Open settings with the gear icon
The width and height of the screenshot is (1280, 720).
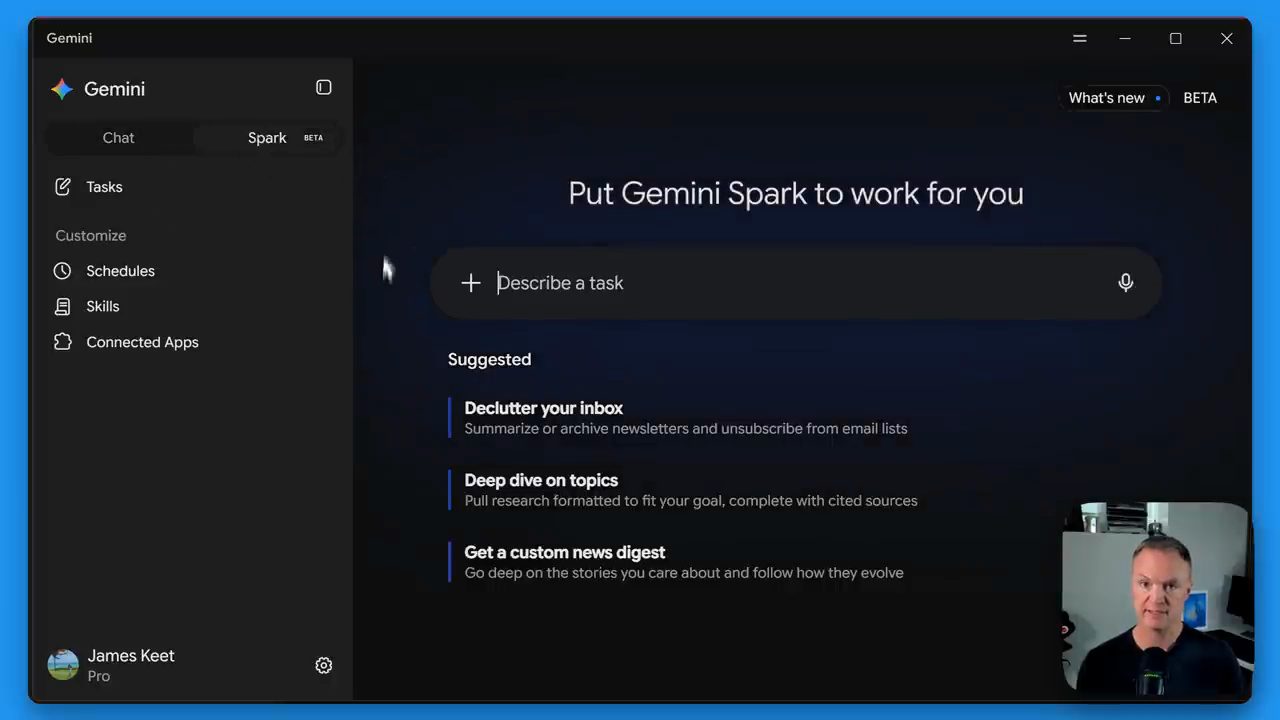tap(324, 665)
